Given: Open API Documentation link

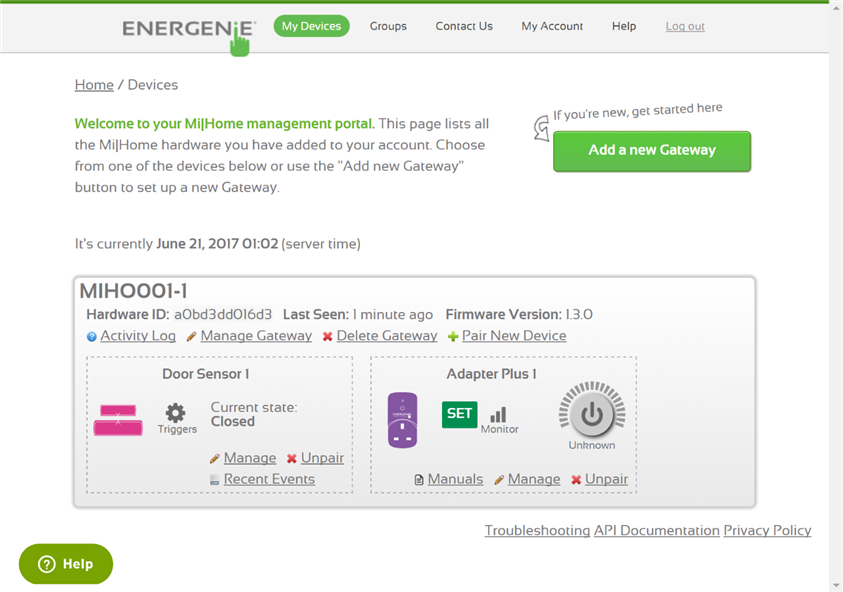Looking at the screenshot, I should pyautogui.click(x=656, y=530).
